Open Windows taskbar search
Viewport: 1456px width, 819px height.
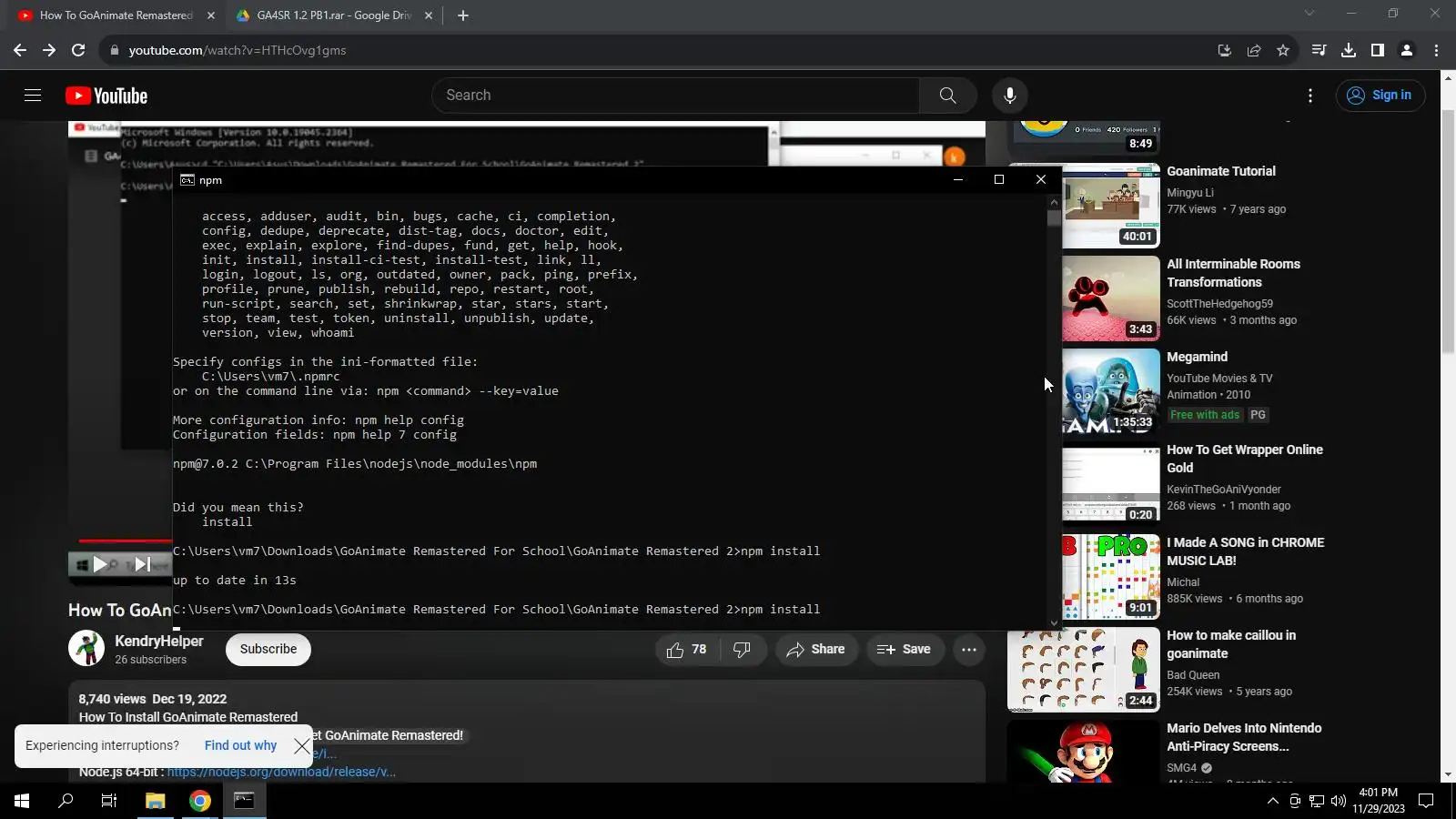(66, 801)
